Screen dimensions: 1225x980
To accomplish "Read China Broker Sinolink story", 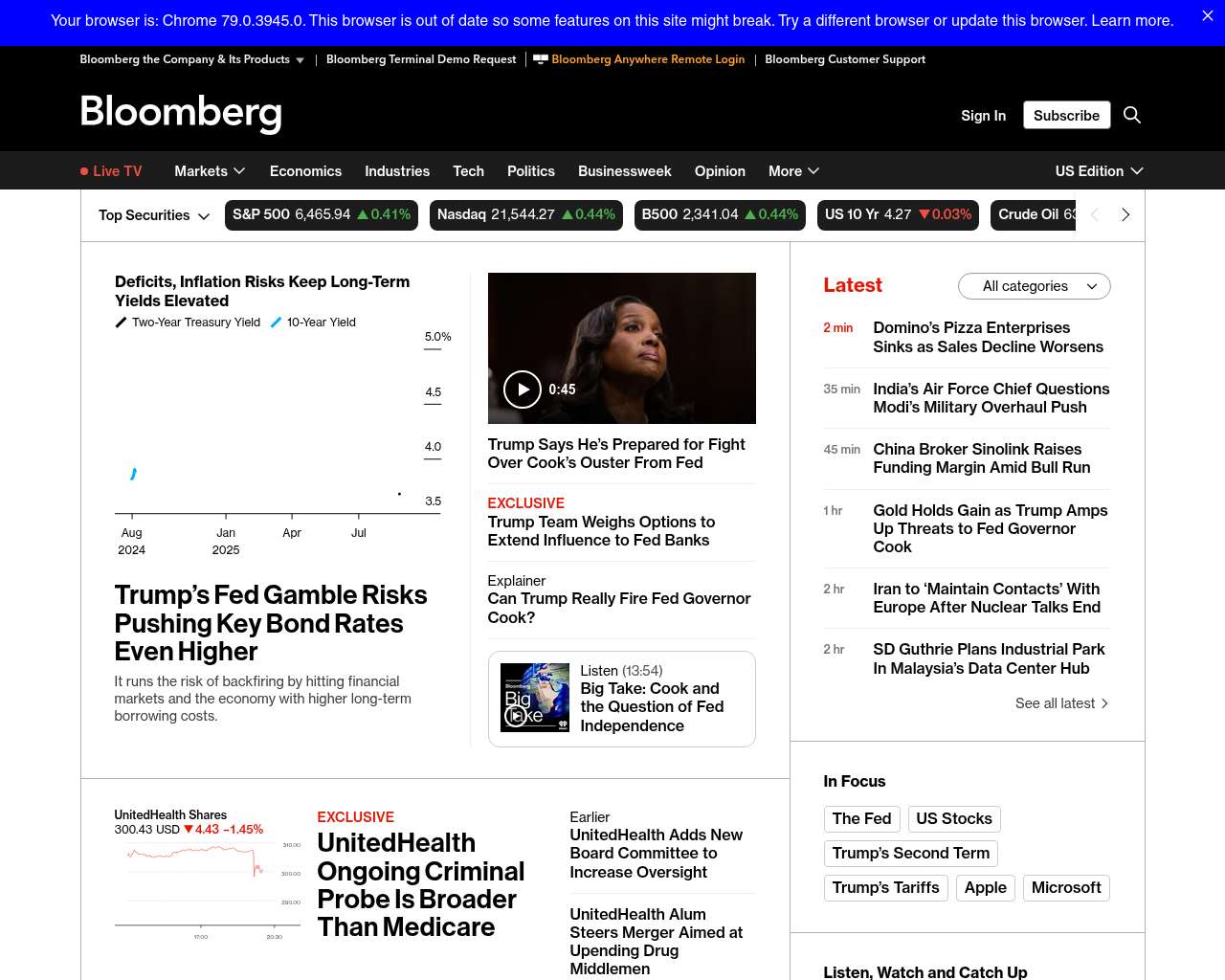I will [x=981, y=458].
